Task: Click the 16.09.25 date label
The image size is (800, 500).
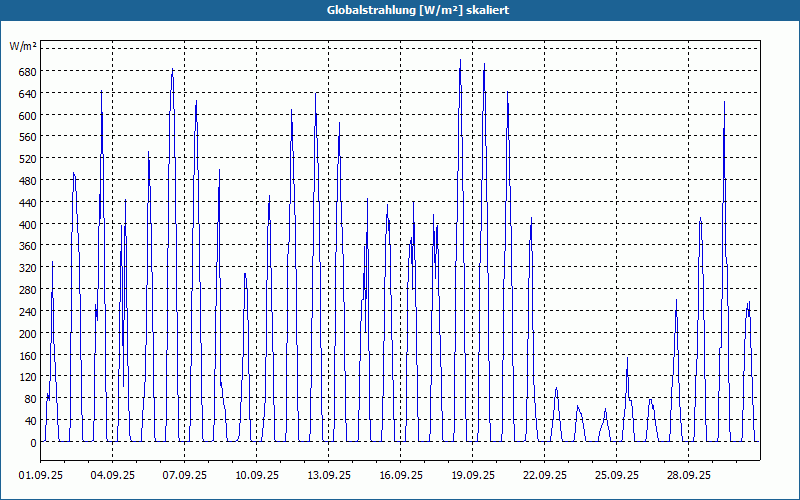Action: 401,476
